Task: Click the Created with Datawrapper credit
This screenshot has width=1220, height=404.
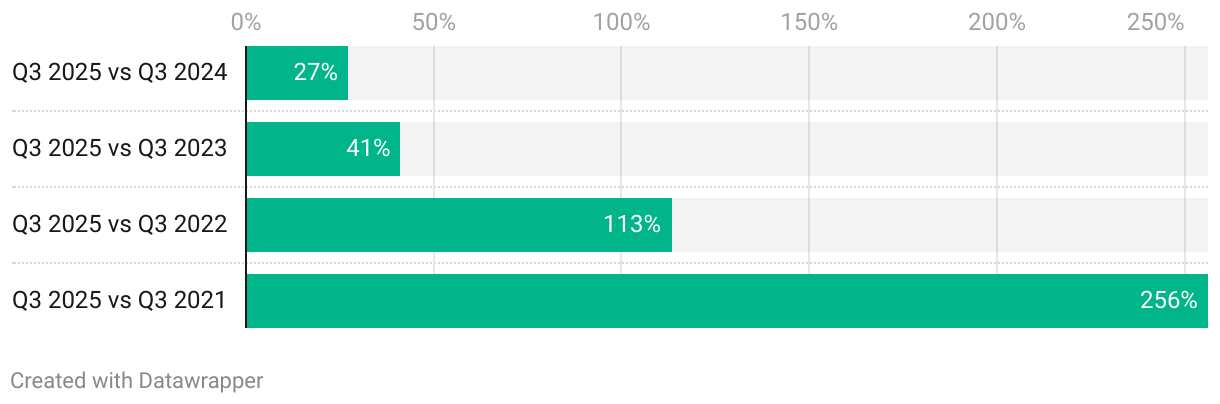Action: (x=136, y=381)
